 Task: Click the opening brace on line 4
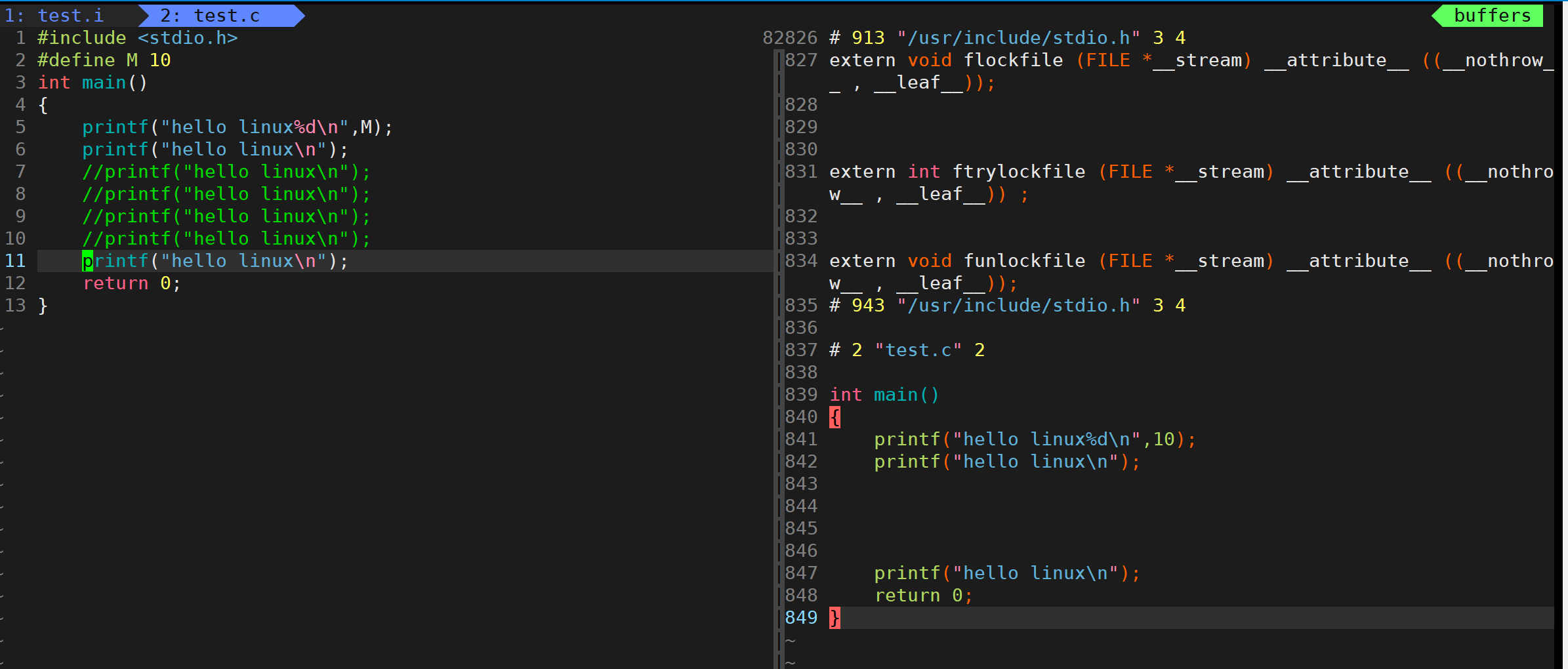tap(43, 105)
